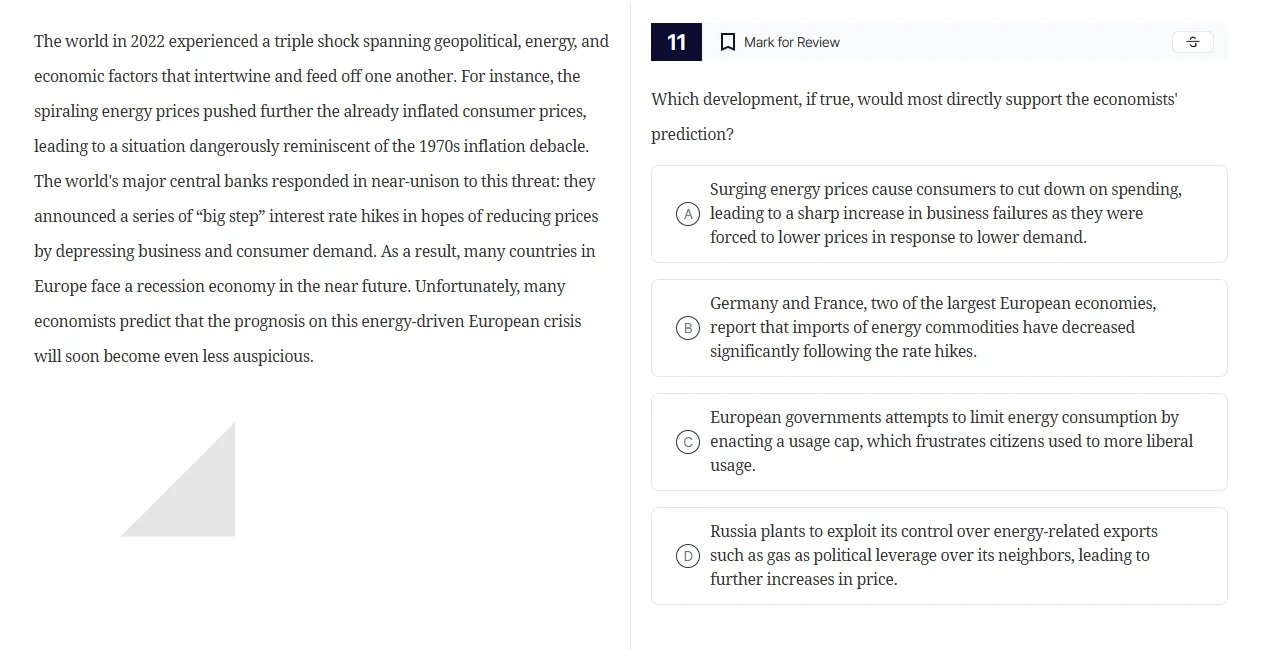Image resolution: width=1265 pixels, height=650 pixels.
Task: Click the question 11 header bar
Action: pyautogui.click(x=938, y=42)
